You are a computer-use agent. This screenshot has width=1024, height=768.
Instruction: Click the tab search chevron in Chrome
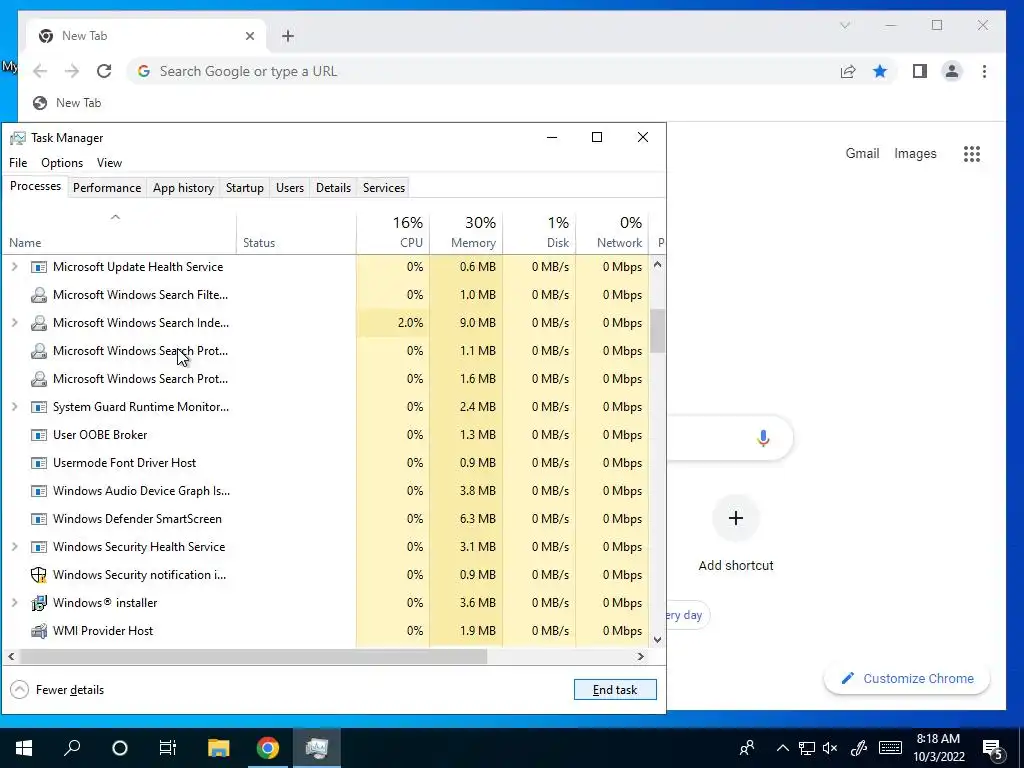[844, 25]
